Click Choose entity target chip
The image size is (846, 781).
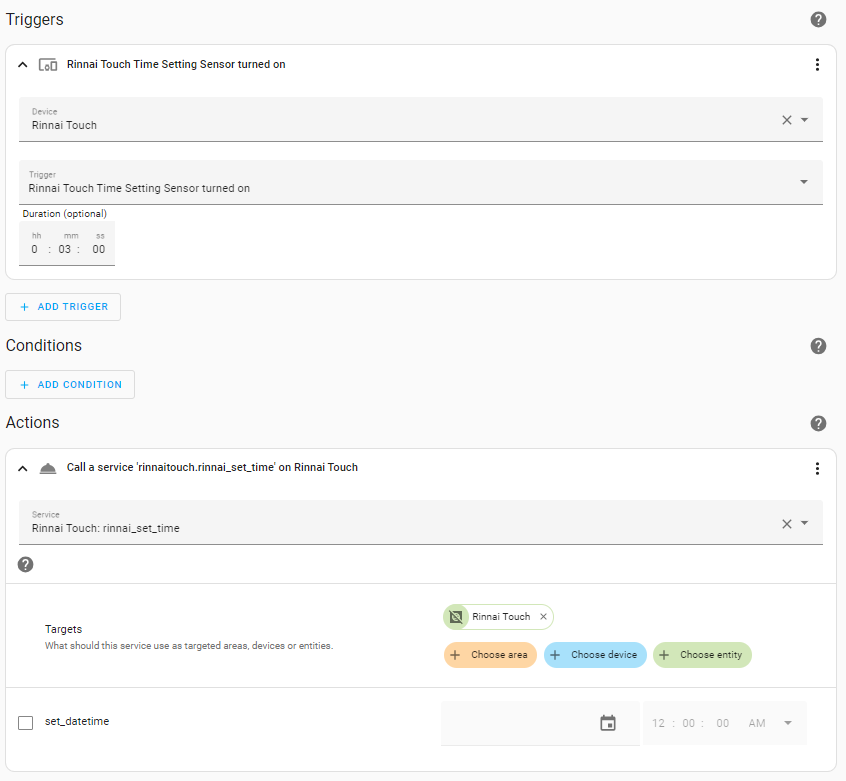702,655
